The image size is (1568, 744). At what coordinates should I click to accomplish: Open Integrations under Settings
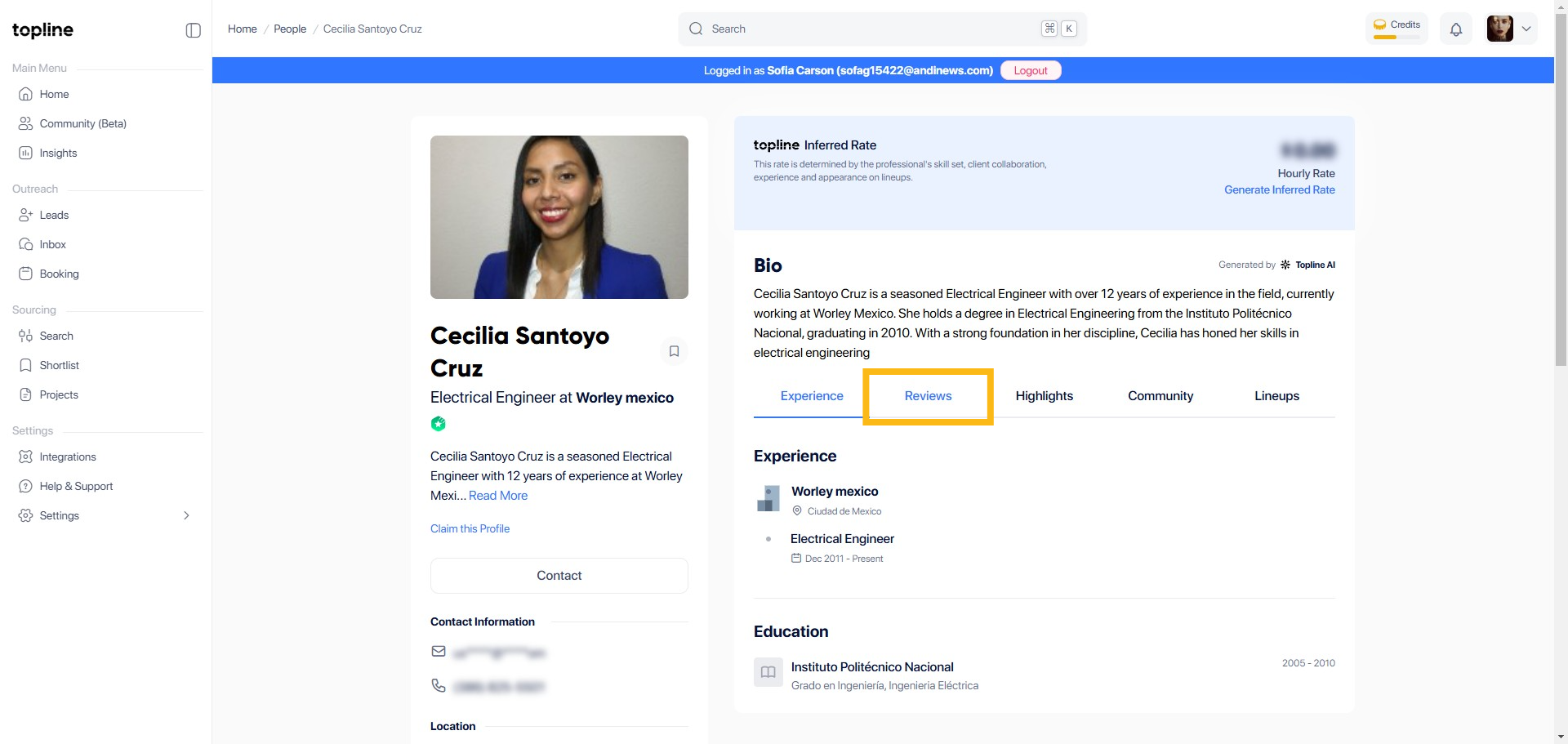[68, 457]
